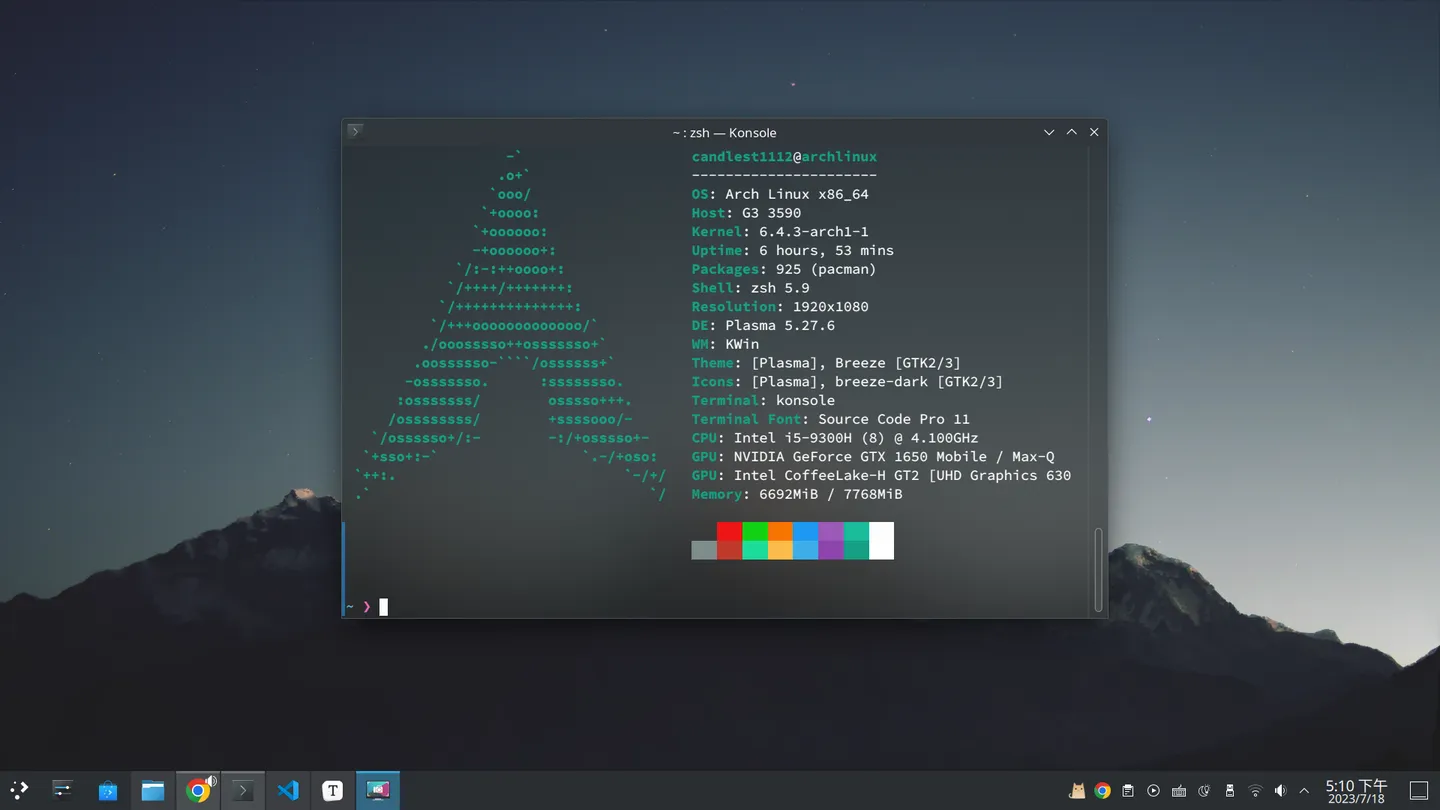Screen dimensions: 1440x810
Task: Focus Konsole via its taskbar icon
Action: coord(243,790)
